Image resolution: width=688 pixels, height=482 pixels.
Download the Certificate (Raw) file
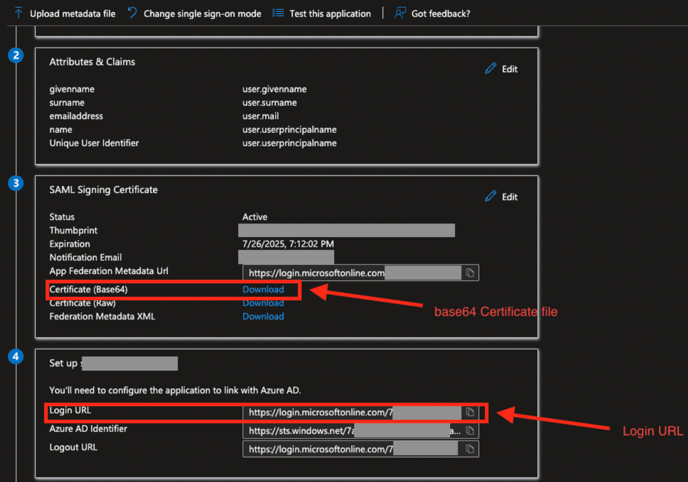point(263,303)
